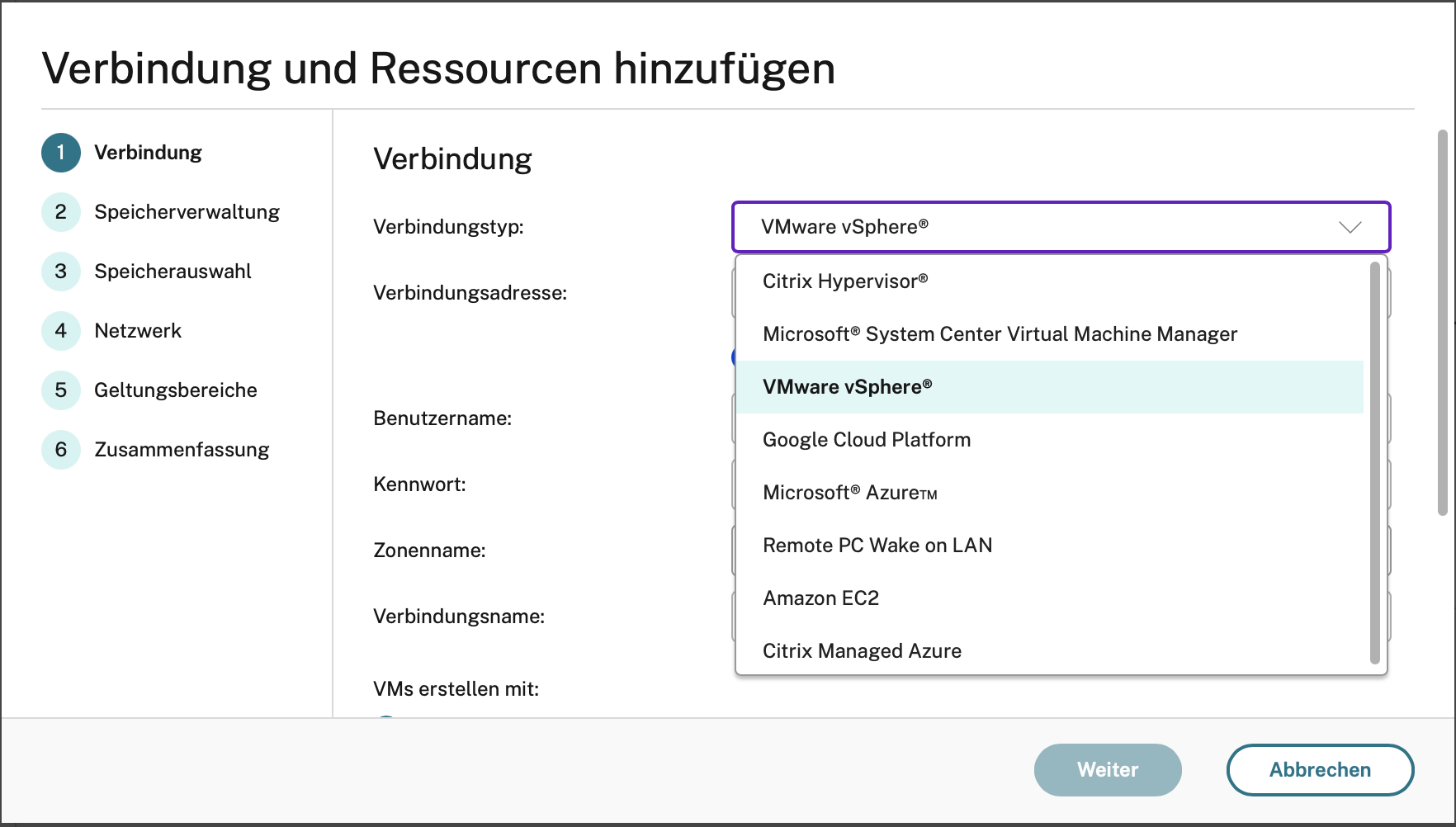Select Citrix Managed Azure option

1049,651
